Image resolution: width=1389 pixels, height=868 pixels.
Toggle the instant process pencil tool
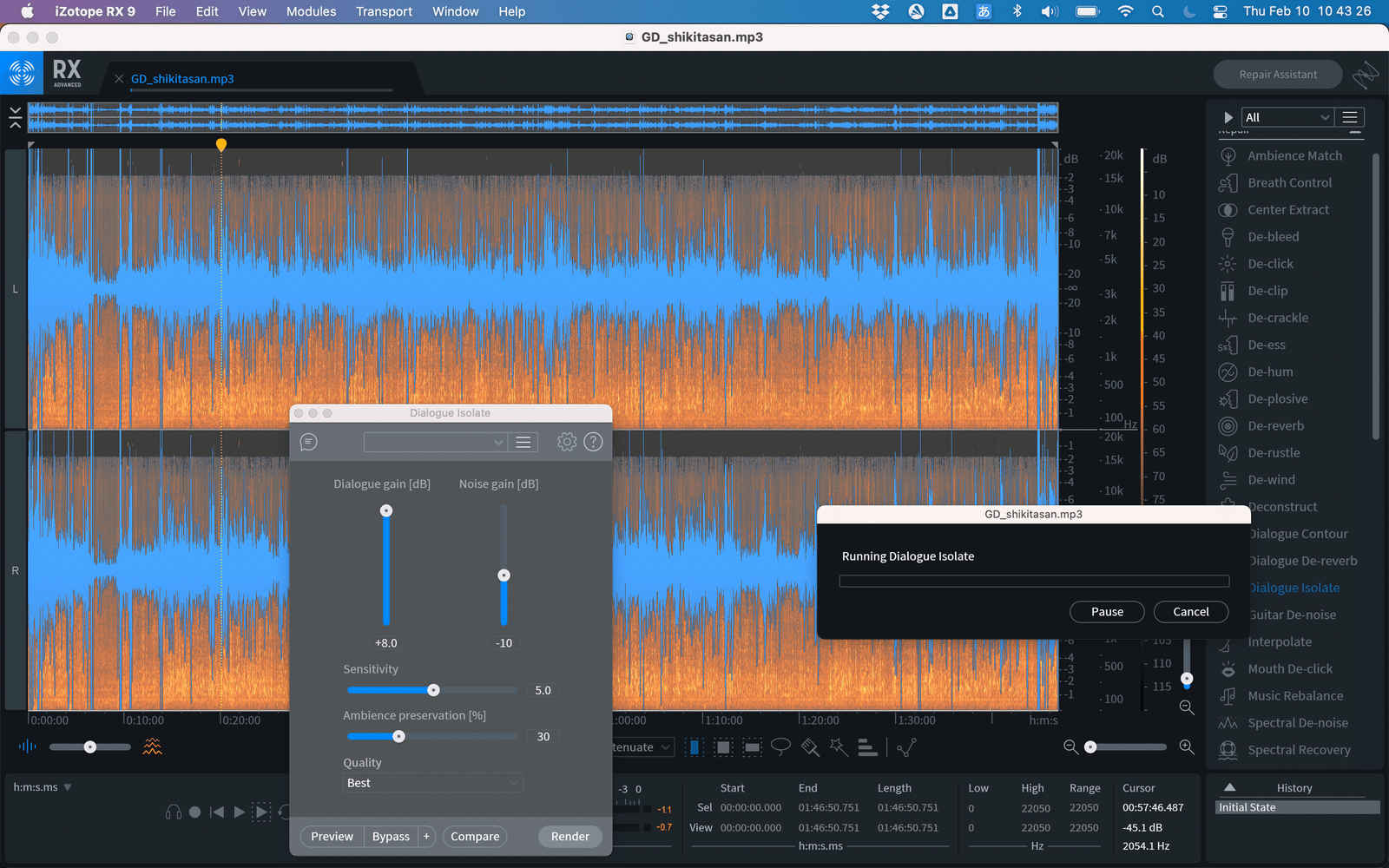907,746
